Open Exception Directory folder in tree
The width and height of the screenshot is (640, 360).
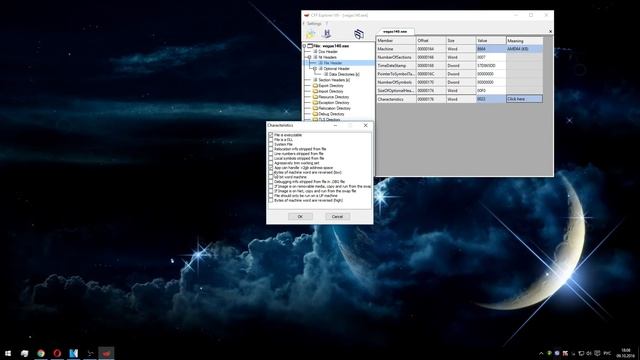click(x=333, y=103)
